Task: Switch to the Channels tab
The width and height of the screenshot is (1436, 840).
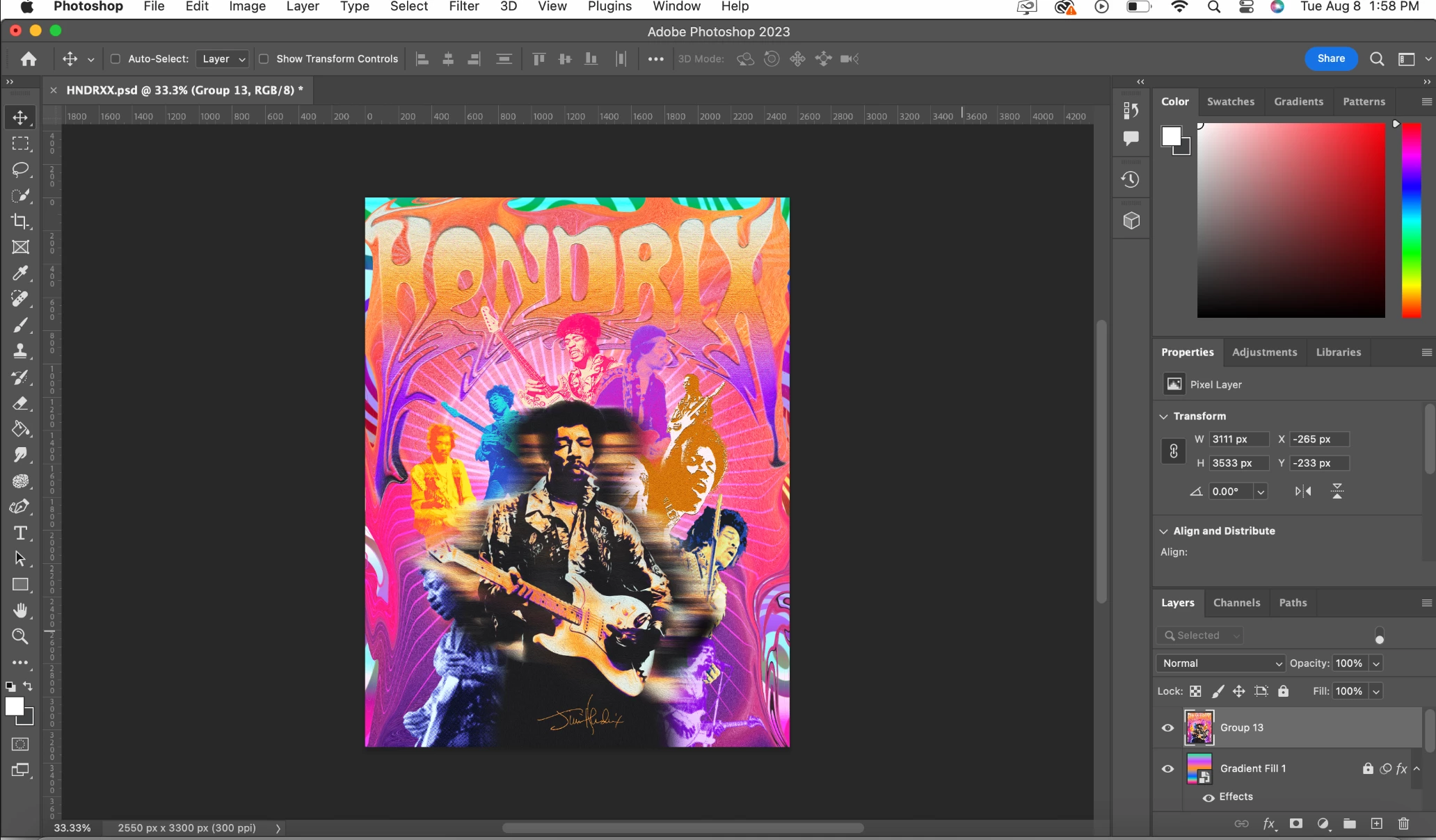Action: click(1236, 603)
